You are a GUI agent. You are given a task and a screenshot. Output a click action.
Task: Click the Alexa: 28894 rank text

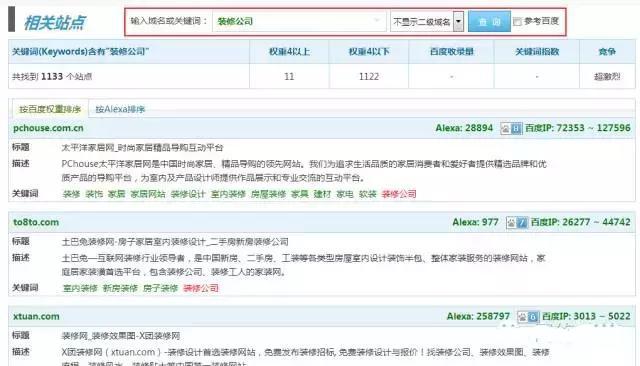464,128
